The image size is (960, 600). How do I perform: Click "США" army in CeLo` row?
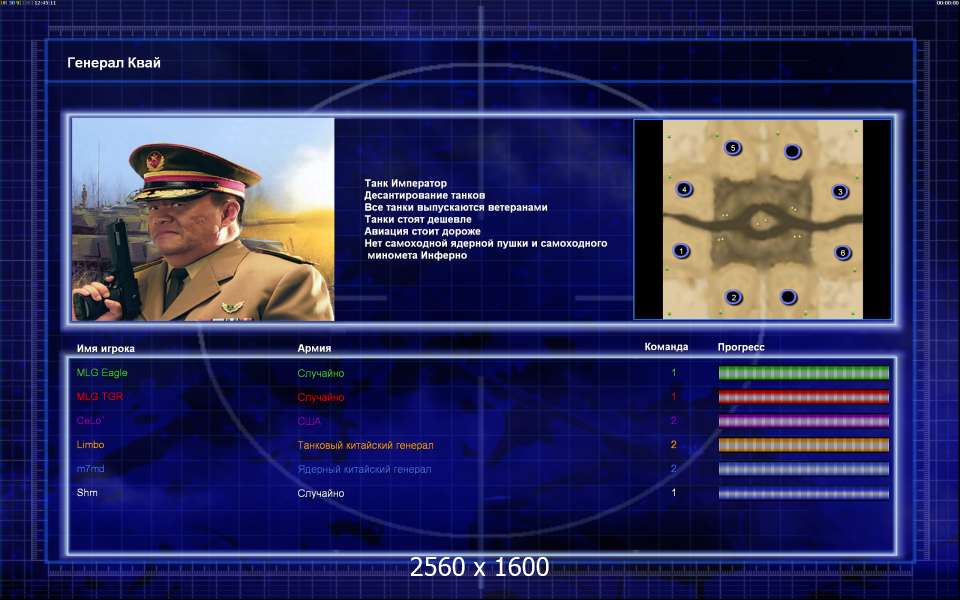(309, 421)
